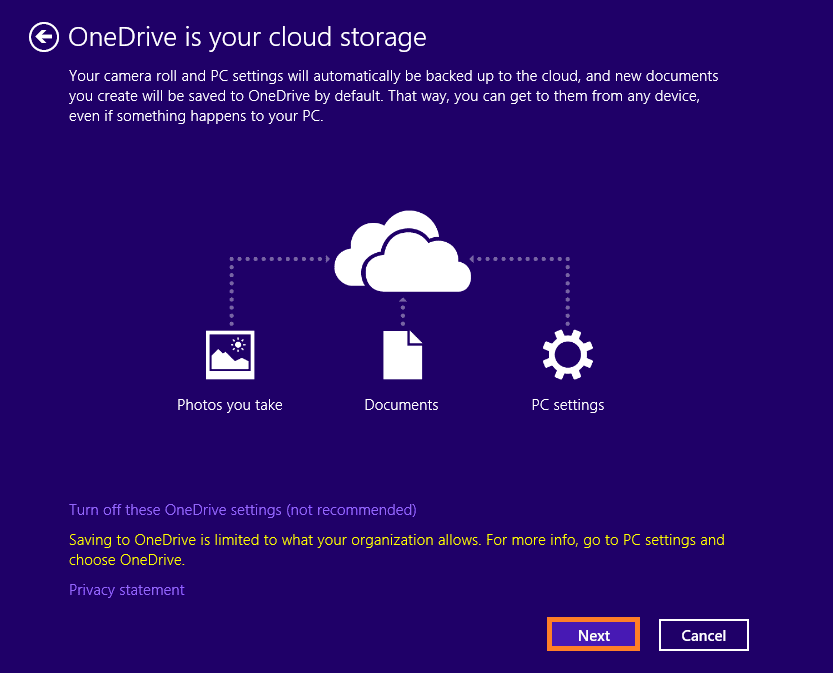Click the blank document icon
The height and width of the screenshot is (673, 833).
click(403, 355)
